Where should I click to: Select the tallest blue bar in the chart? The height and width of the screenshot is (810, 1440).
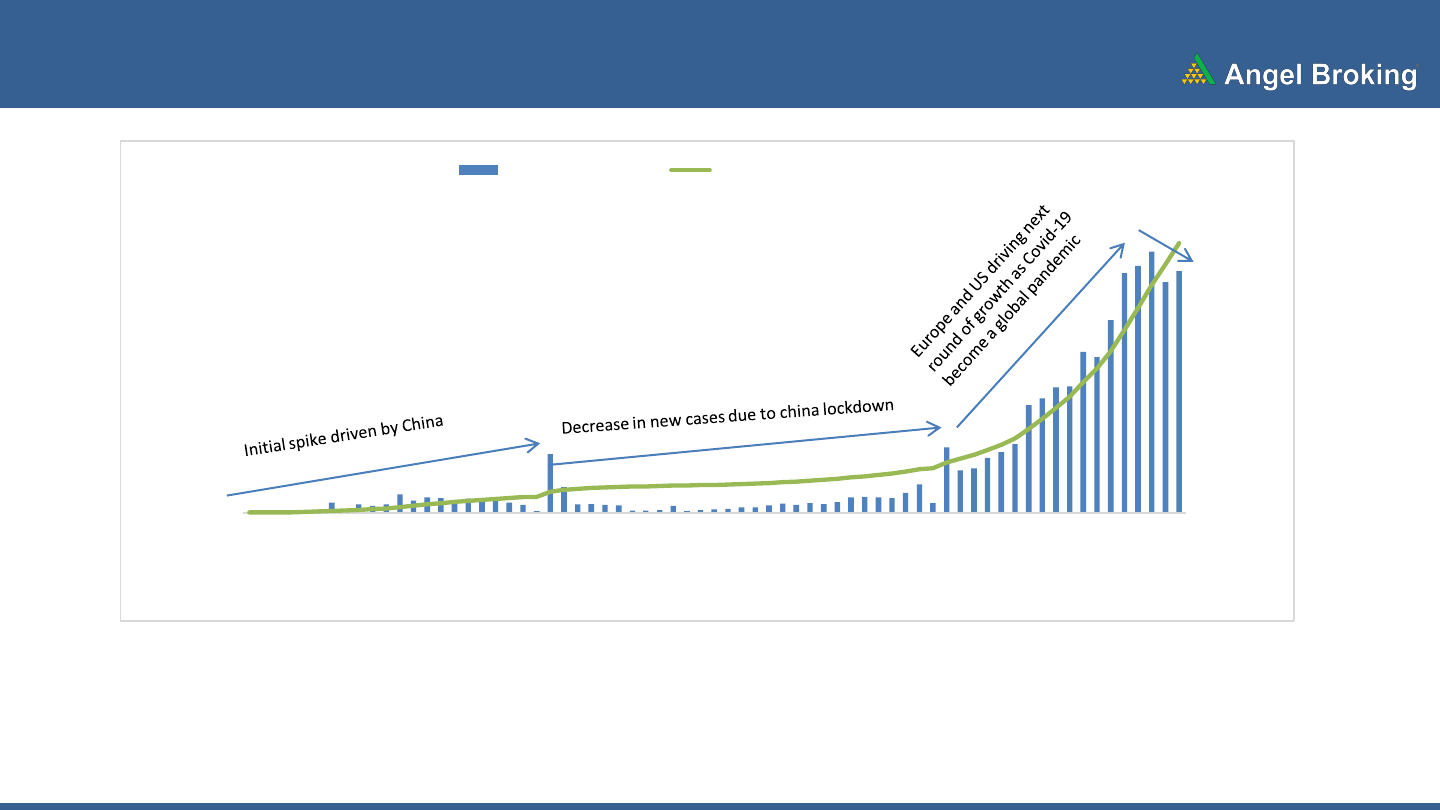[x=1151, y=380]
